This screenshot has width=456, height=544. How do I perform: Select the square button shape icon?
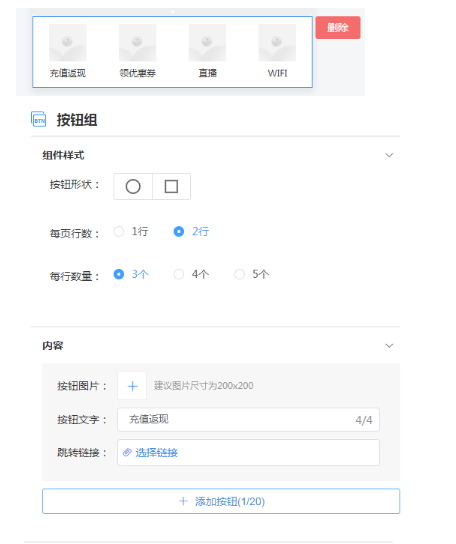click(171, 187)
